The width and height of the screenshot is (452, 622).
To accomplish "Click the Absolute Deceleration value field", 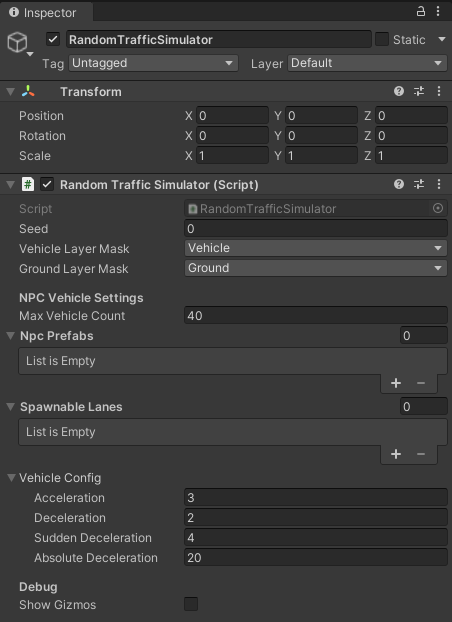I will (x=316, y=557).
